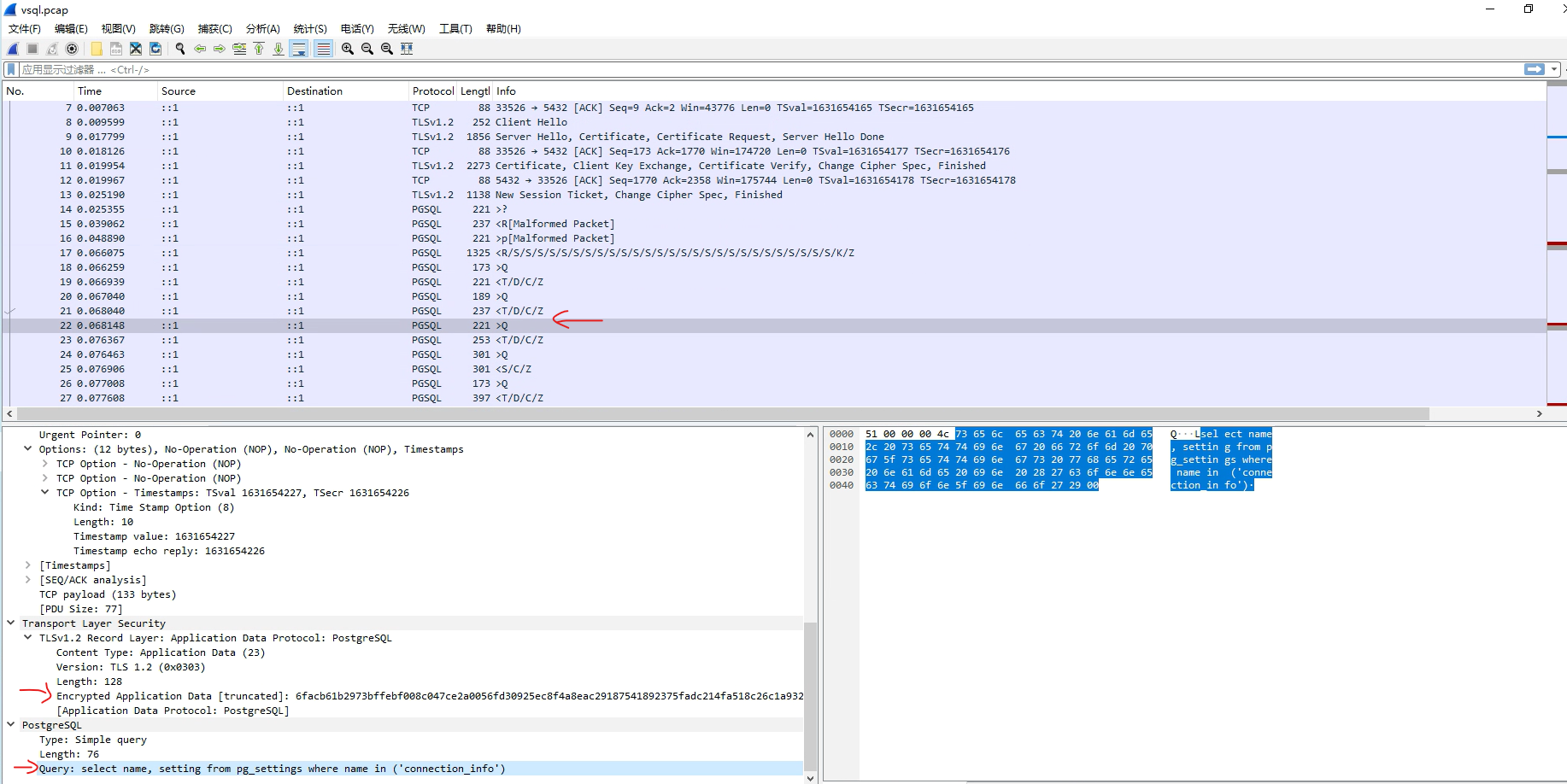Viewport: 1567px width, 784px height.
Task: Close the capture file
Action: tap(136, 49)
